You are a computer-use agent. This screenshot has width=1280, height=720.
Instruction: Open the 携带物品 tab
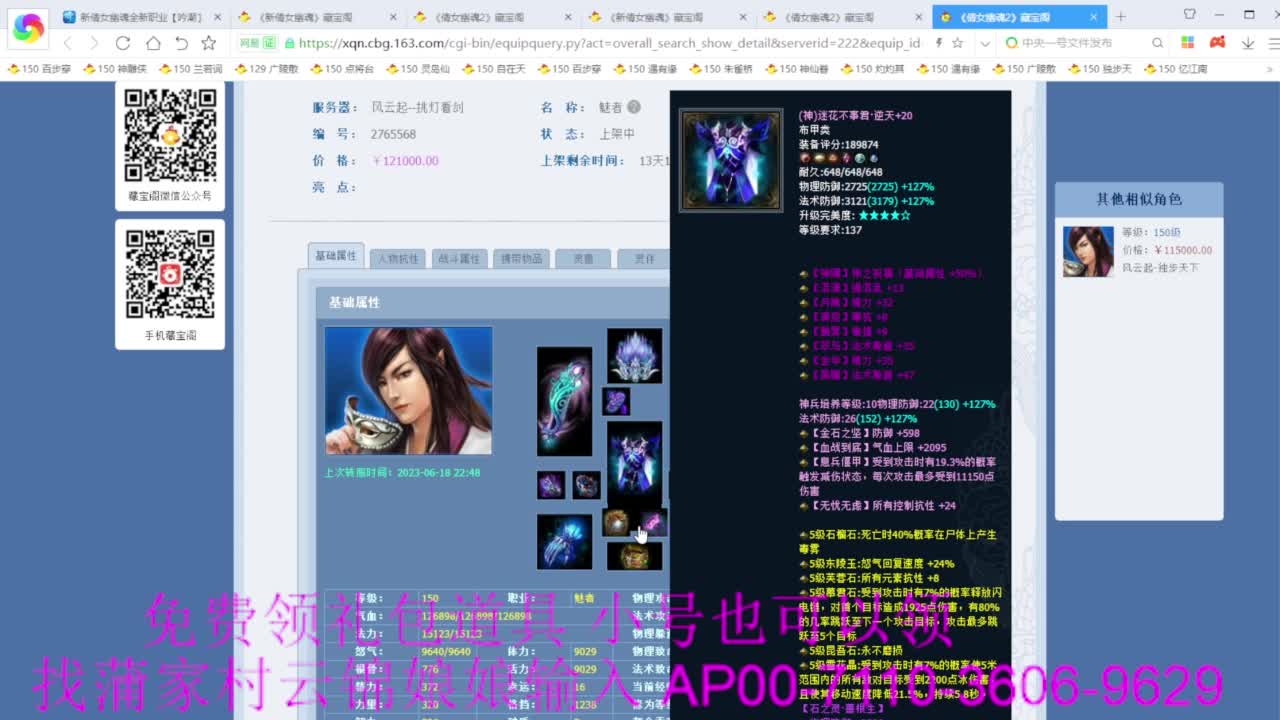click(521, 257)
